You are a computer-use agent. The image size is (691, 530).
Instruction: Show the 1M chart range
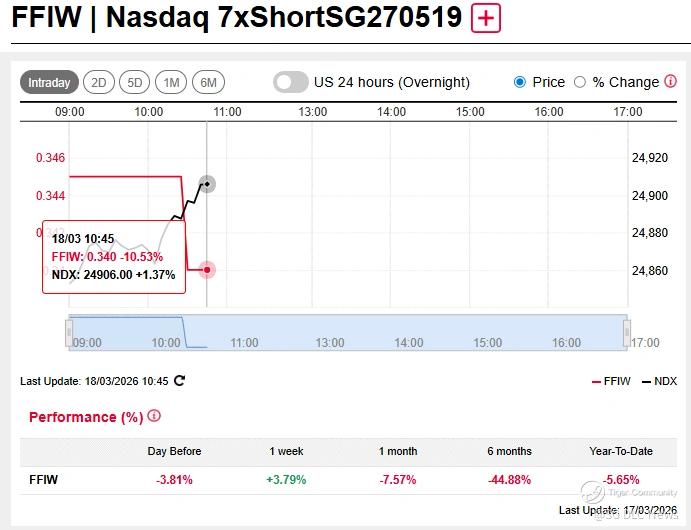point(172,83)
